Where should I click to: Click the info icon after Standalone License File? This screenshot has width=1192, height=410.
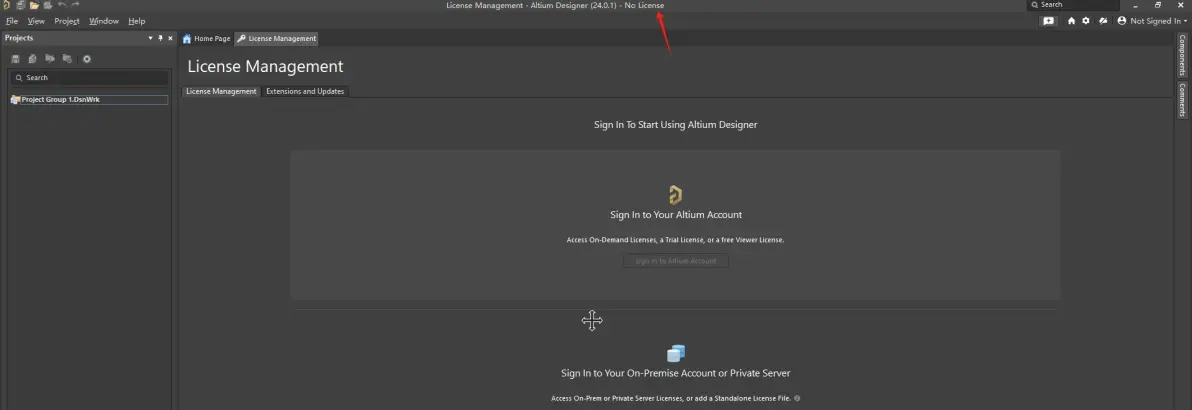click(x=797, y=399)
